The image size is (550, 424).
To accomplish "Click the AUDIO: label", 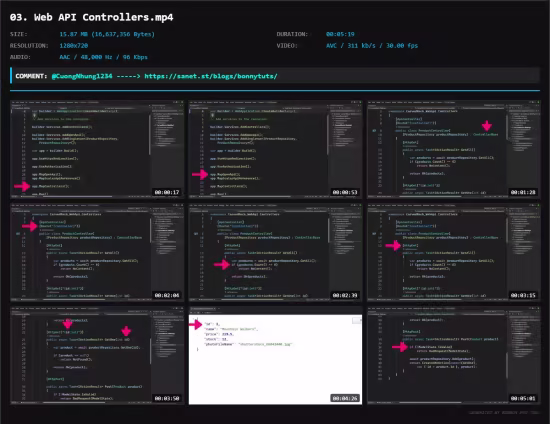I will (x=20, y=57).
